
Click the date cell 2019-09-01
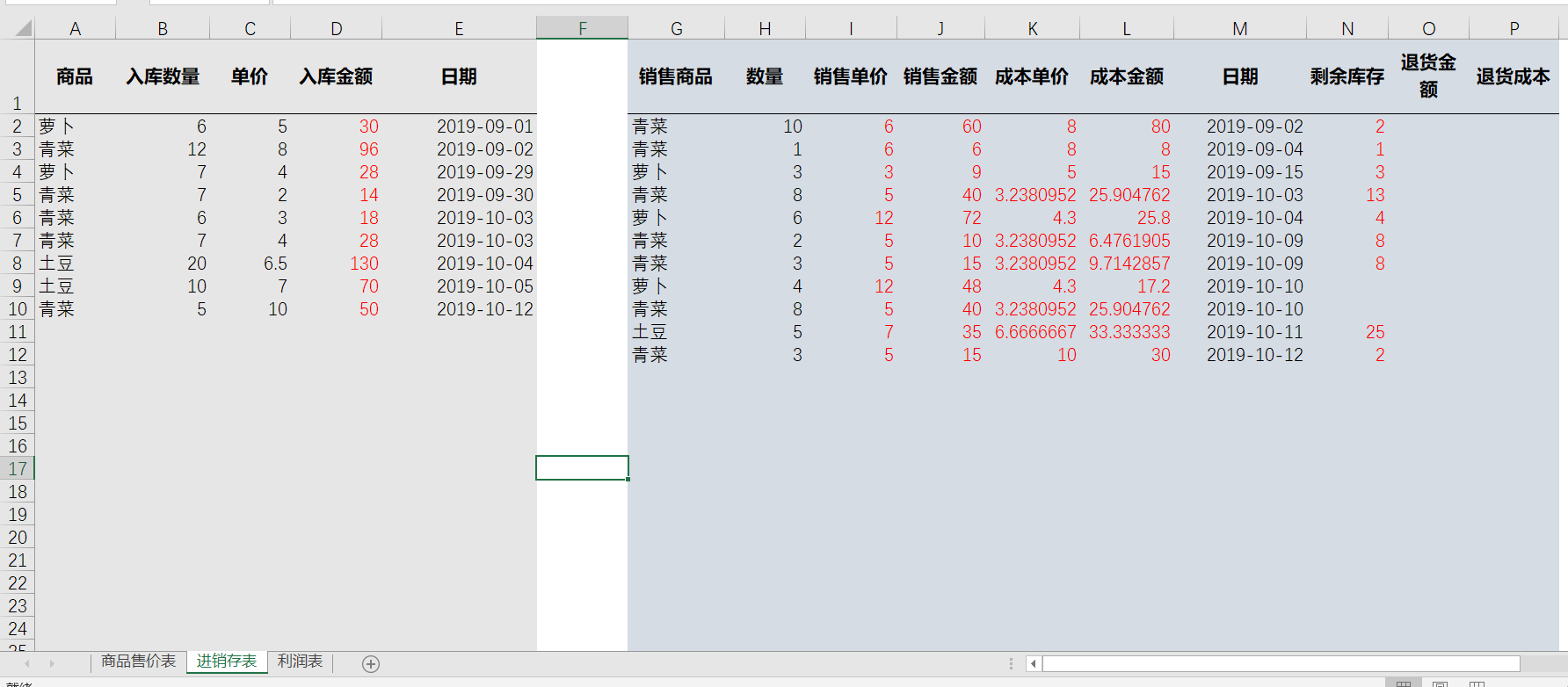pyautogui.click(x=459, y=127)
